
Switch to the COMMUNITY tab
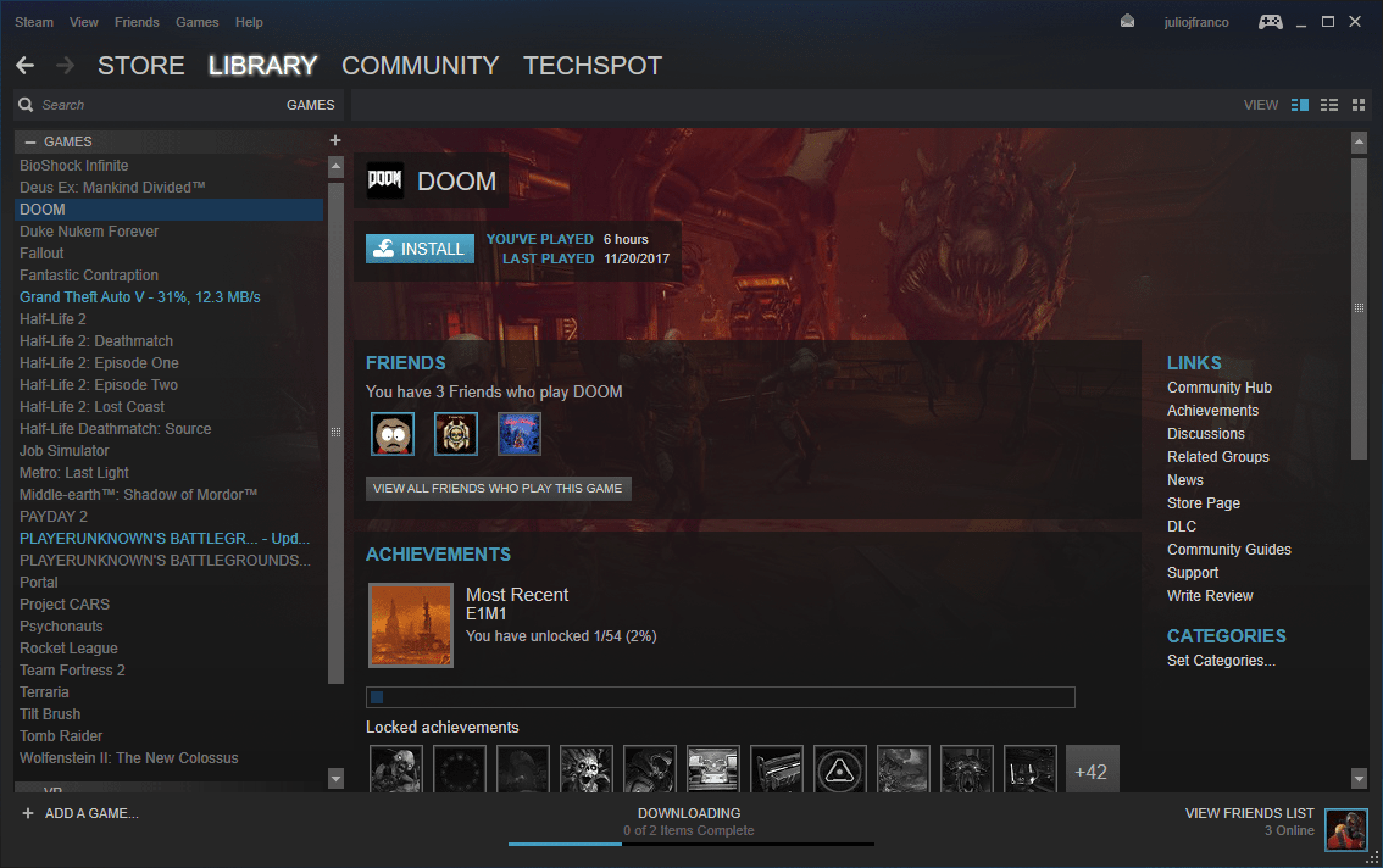[420, 65]
